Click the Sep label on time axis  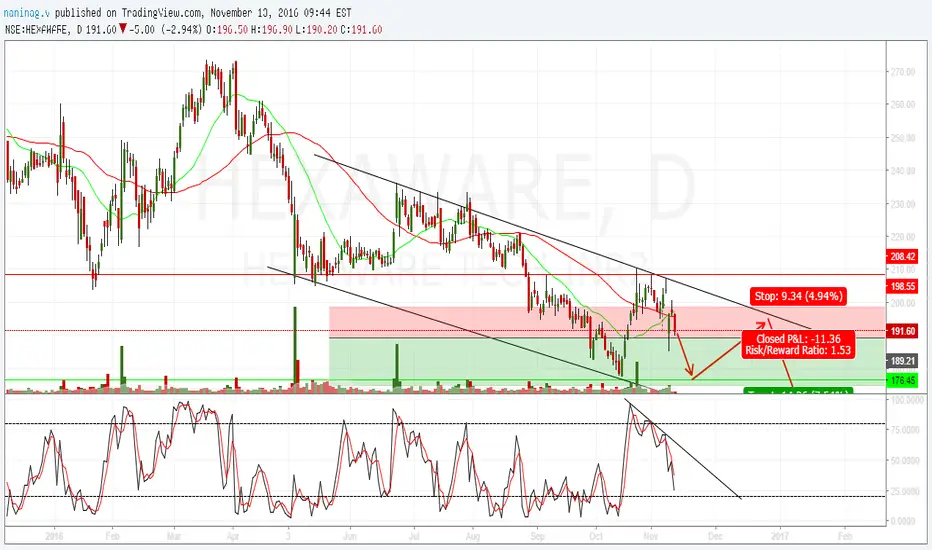pyautogui.click(x=537, y=536)
